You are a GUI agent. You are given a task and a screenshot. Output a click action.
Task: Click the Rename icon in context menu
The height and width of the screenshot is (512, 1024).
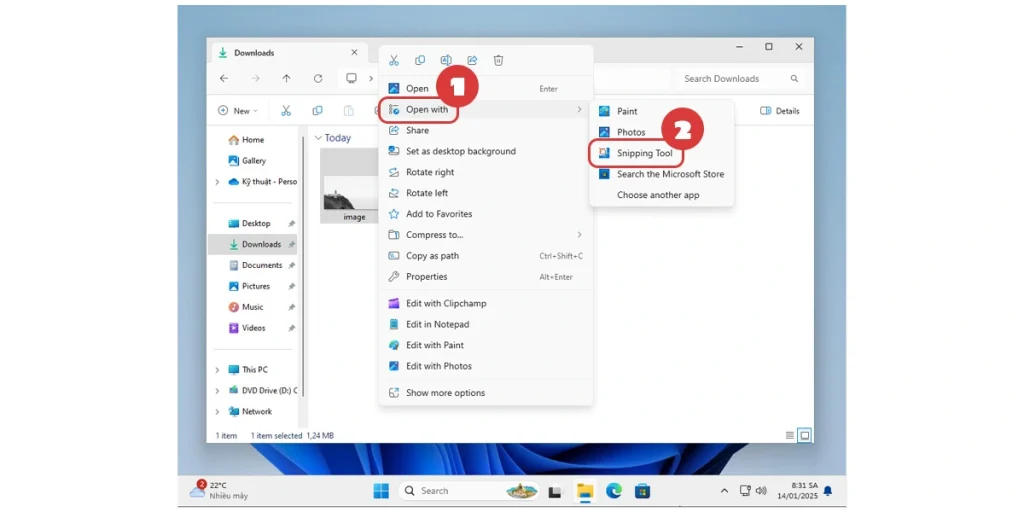pyautogui.click(x=446, y=60)
